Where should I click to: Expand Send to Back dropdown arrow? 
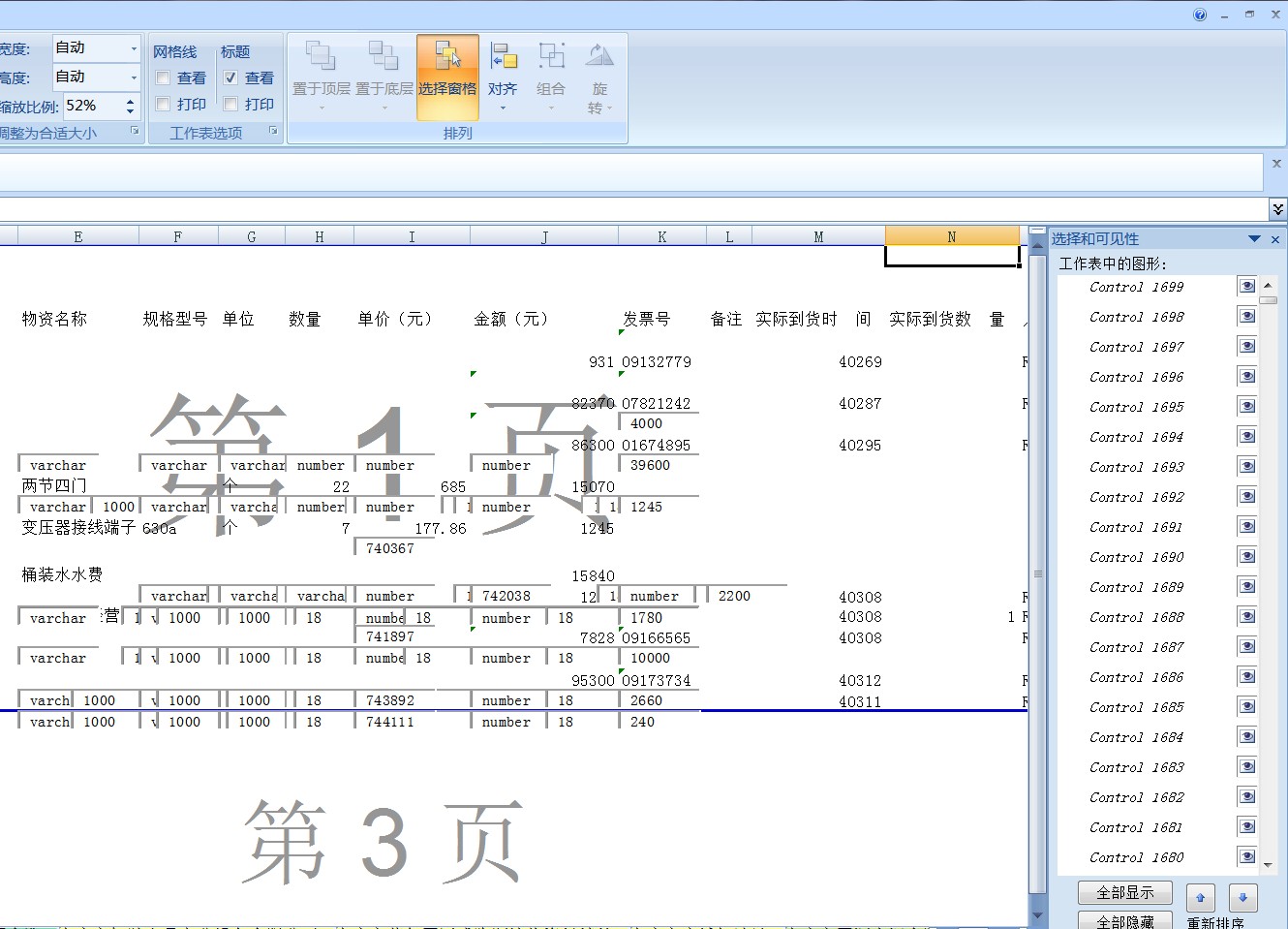[x=384, y=108]
